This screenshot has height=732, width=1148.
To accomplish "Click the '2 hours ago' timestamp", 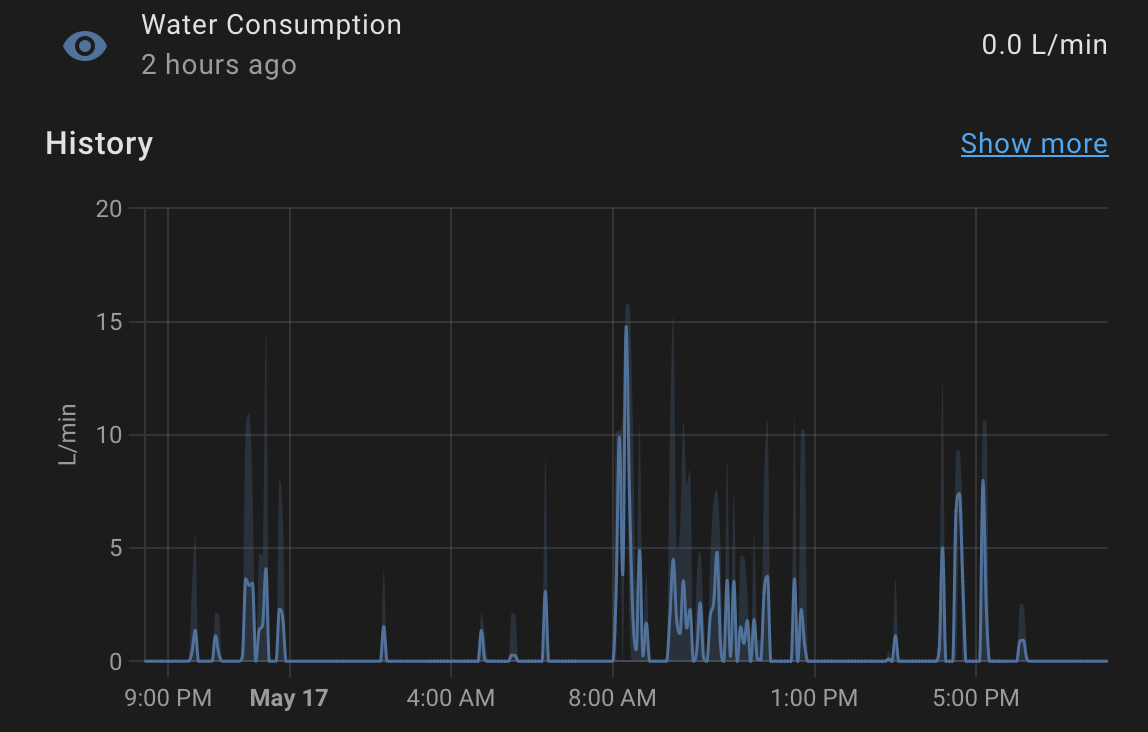I will [219, 65].
